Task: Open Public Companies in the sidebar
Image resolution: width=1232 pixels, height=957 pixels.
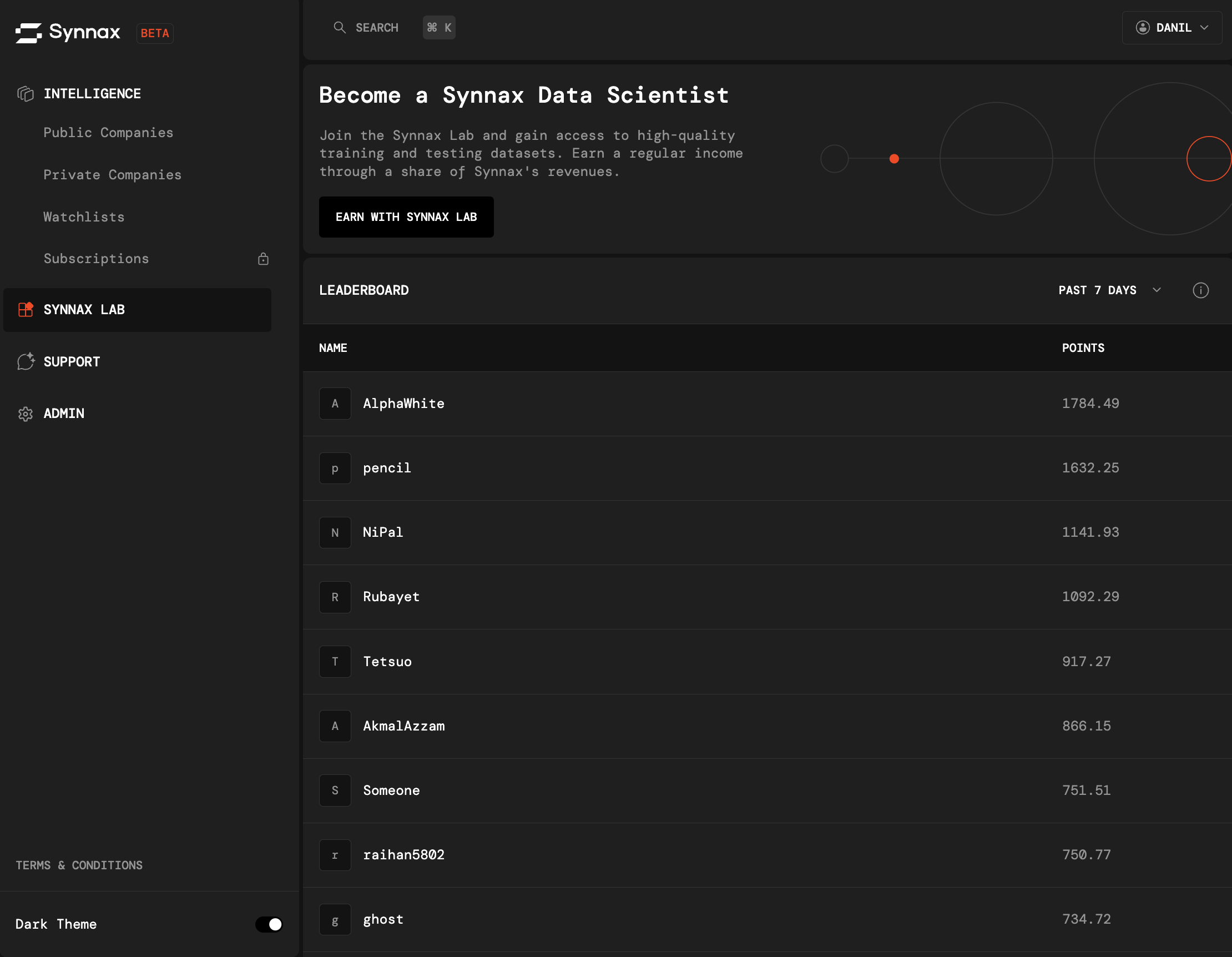Action: coord(108,133)
